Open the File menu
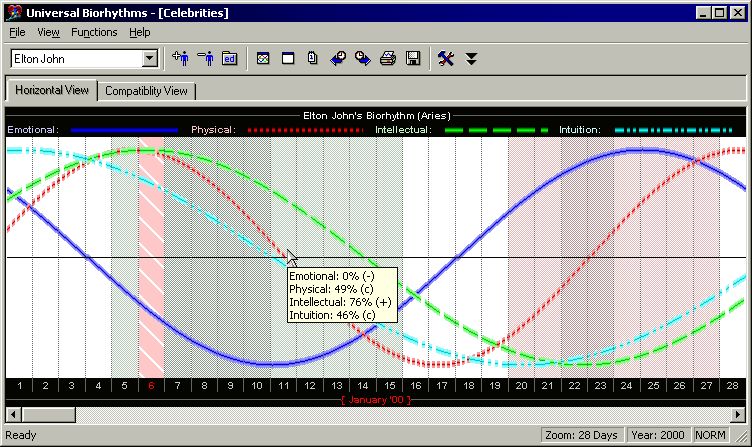This screenshot has width=752, height=447. [x=17, y=32]
